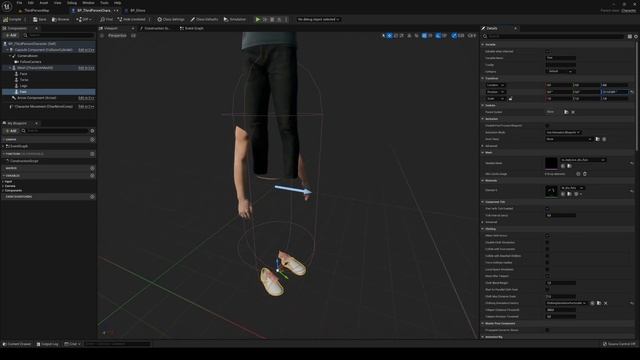The width and height of the screenshot is (640, 360).
Task: Open the Perspective view mode dropdown
Action: pos(117,36)
